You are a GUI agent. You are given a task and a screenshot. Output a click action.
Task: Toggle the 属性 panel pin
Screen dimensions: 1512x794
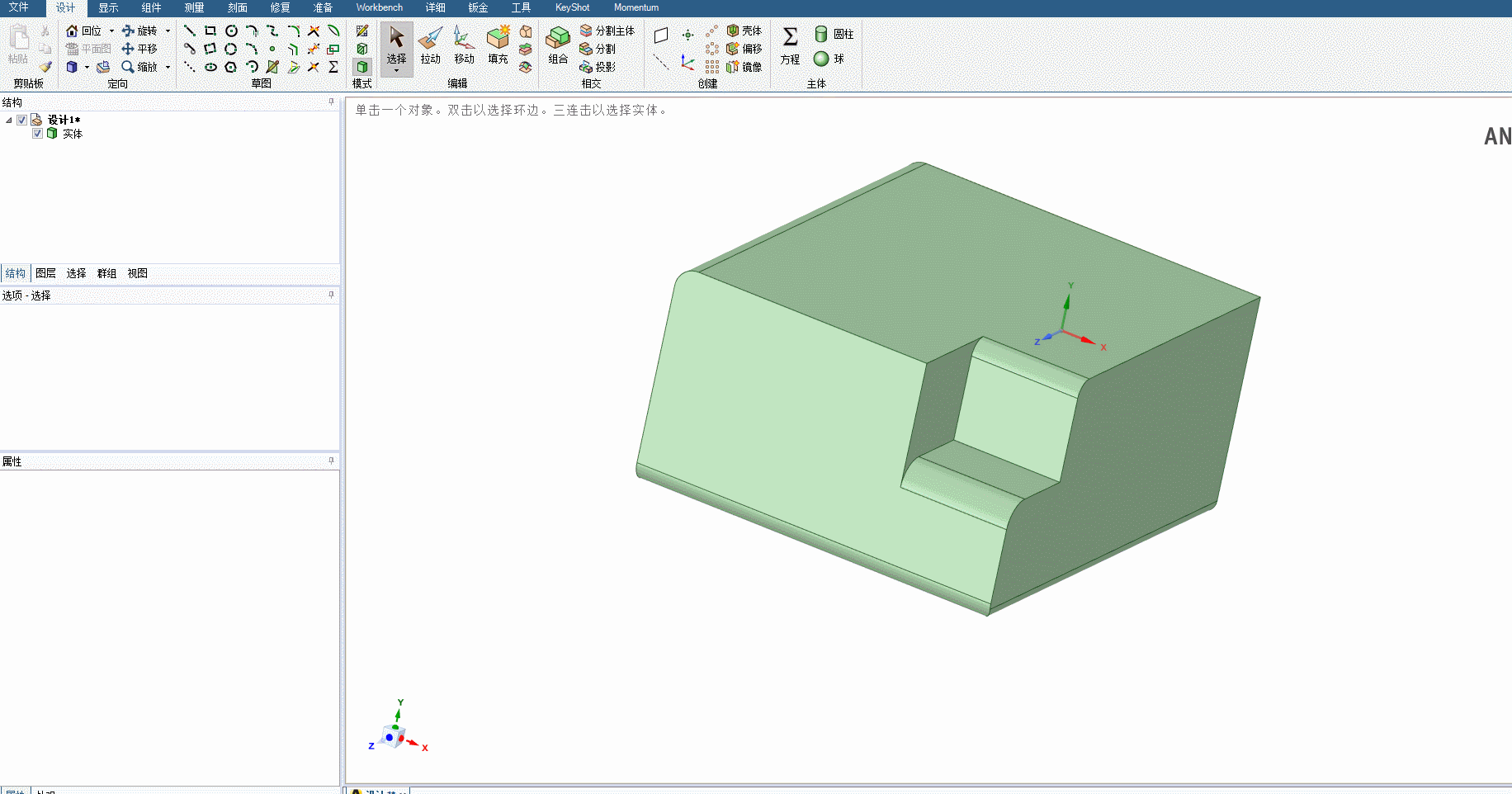pyautogui.click(x=332, y=461)
